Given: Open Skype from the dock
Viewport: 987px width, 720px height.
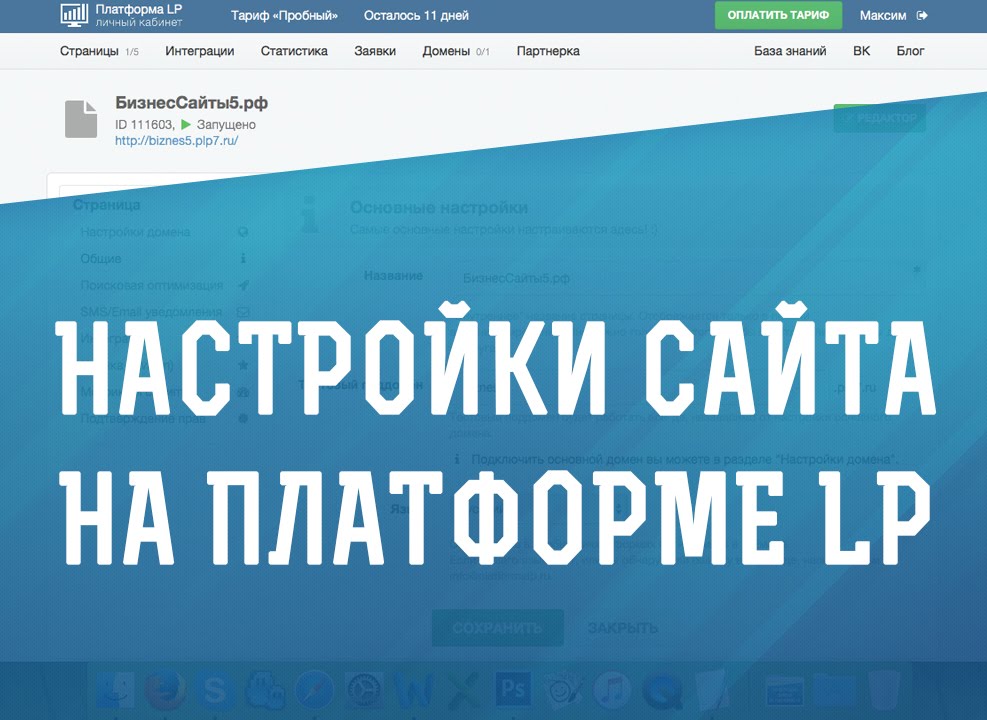Looking at the screenshot, I should click(x=215, y=690).
